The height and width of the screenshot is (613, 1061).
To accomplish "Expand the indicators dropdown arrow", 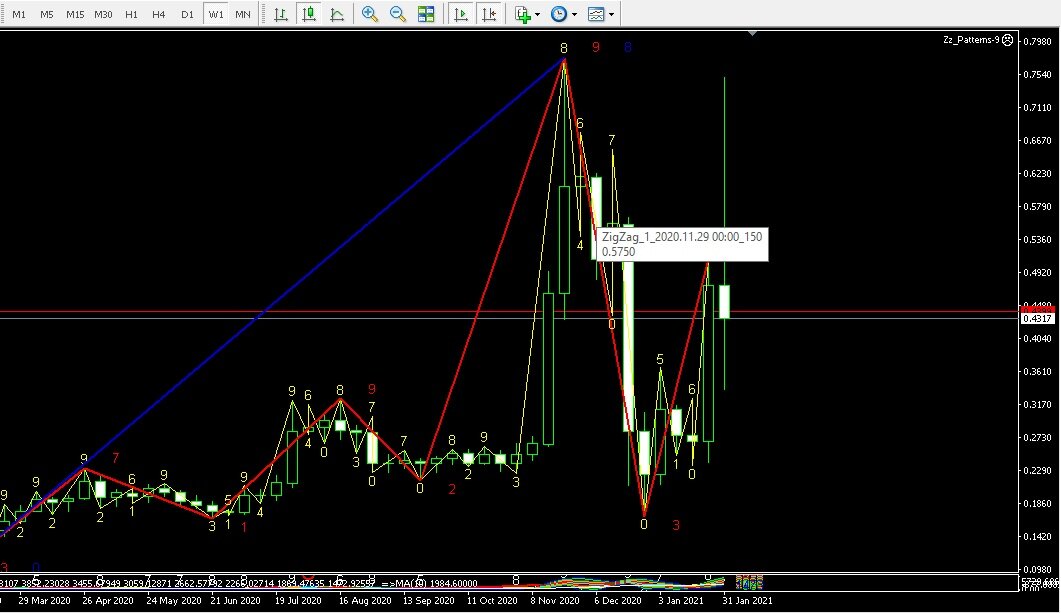I will pos(537,14).
